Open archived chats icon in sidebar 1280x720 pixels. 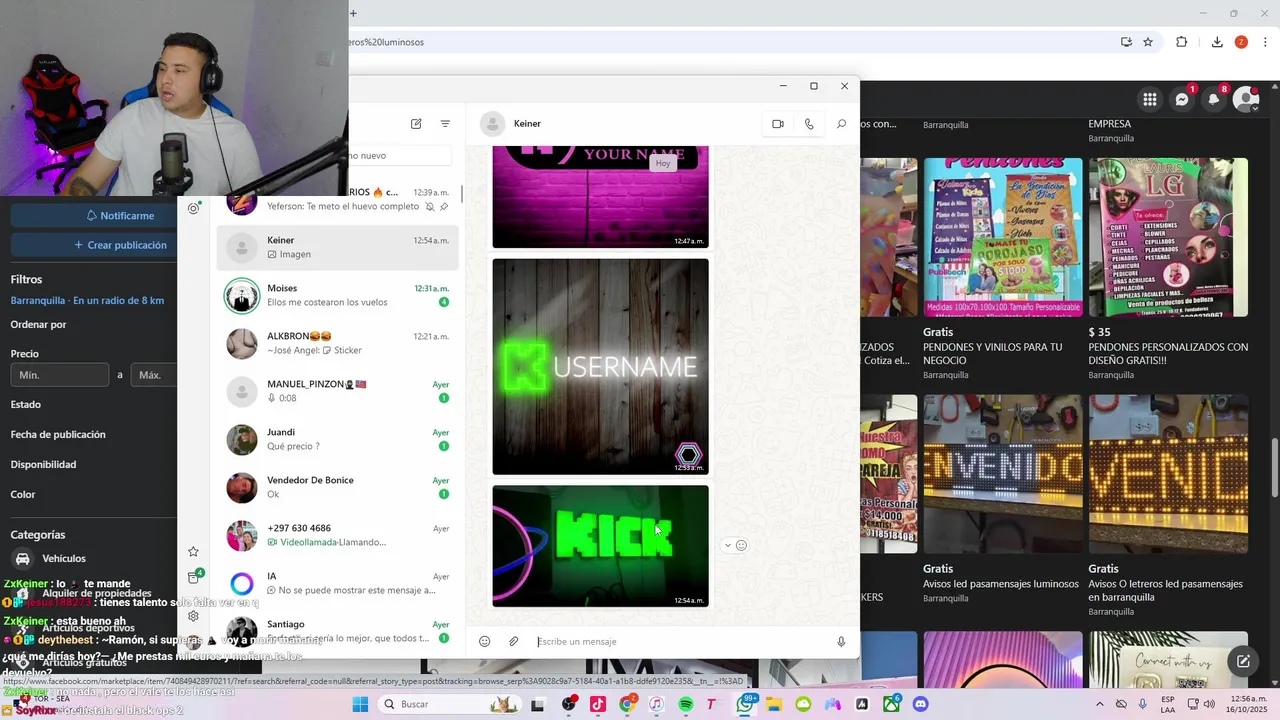(x=194, y=577)
